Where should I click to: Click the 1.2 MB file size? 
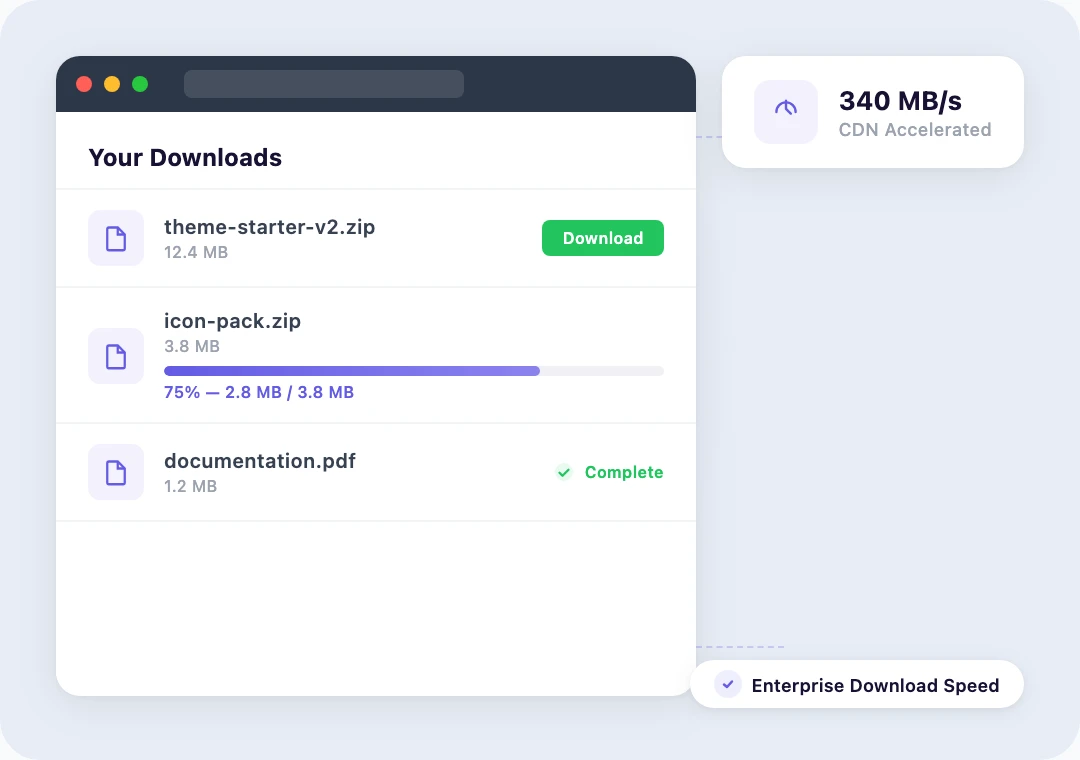pos(190,486)
